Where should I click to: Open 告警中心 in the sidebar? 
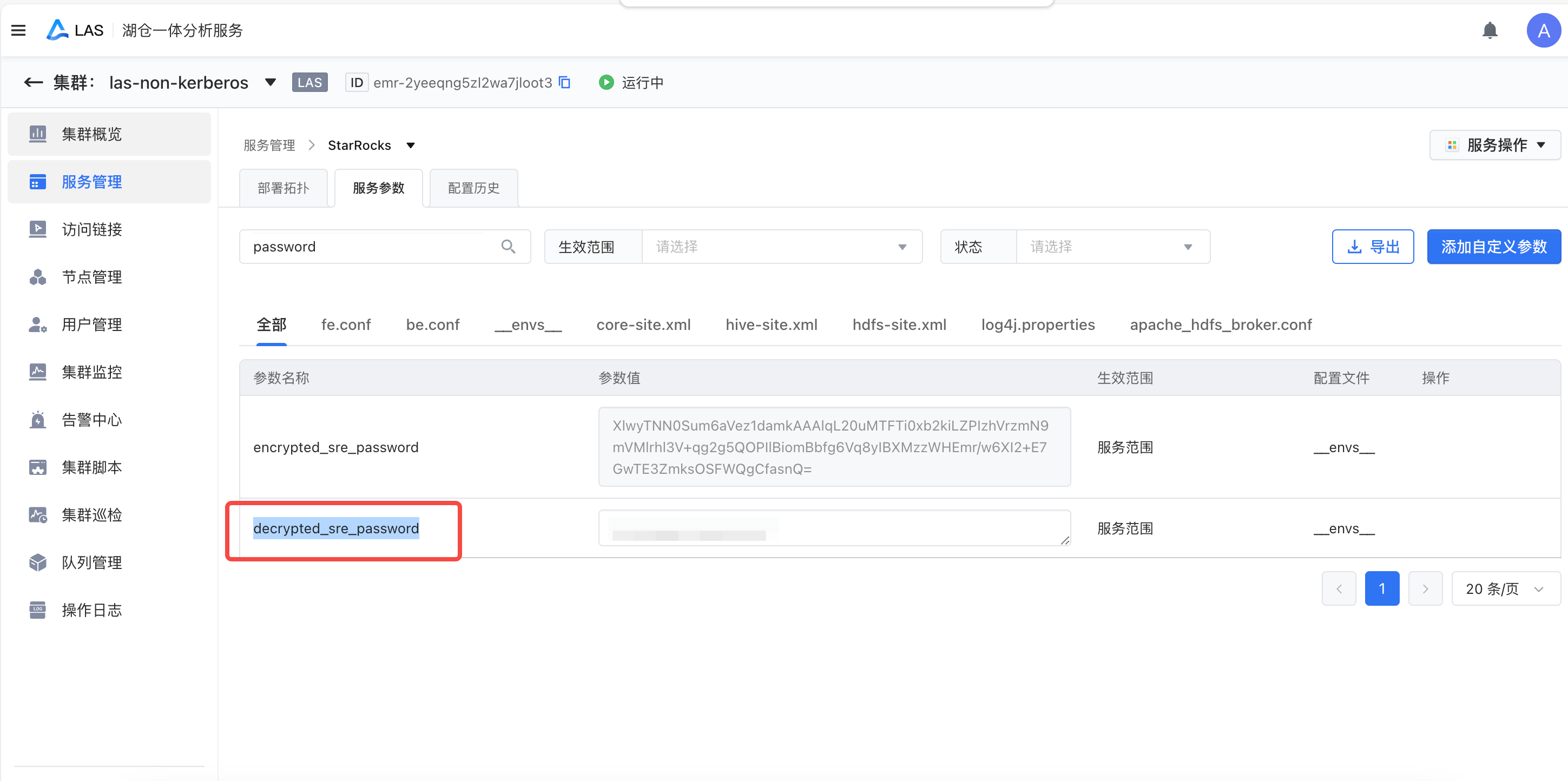[91, 420]
